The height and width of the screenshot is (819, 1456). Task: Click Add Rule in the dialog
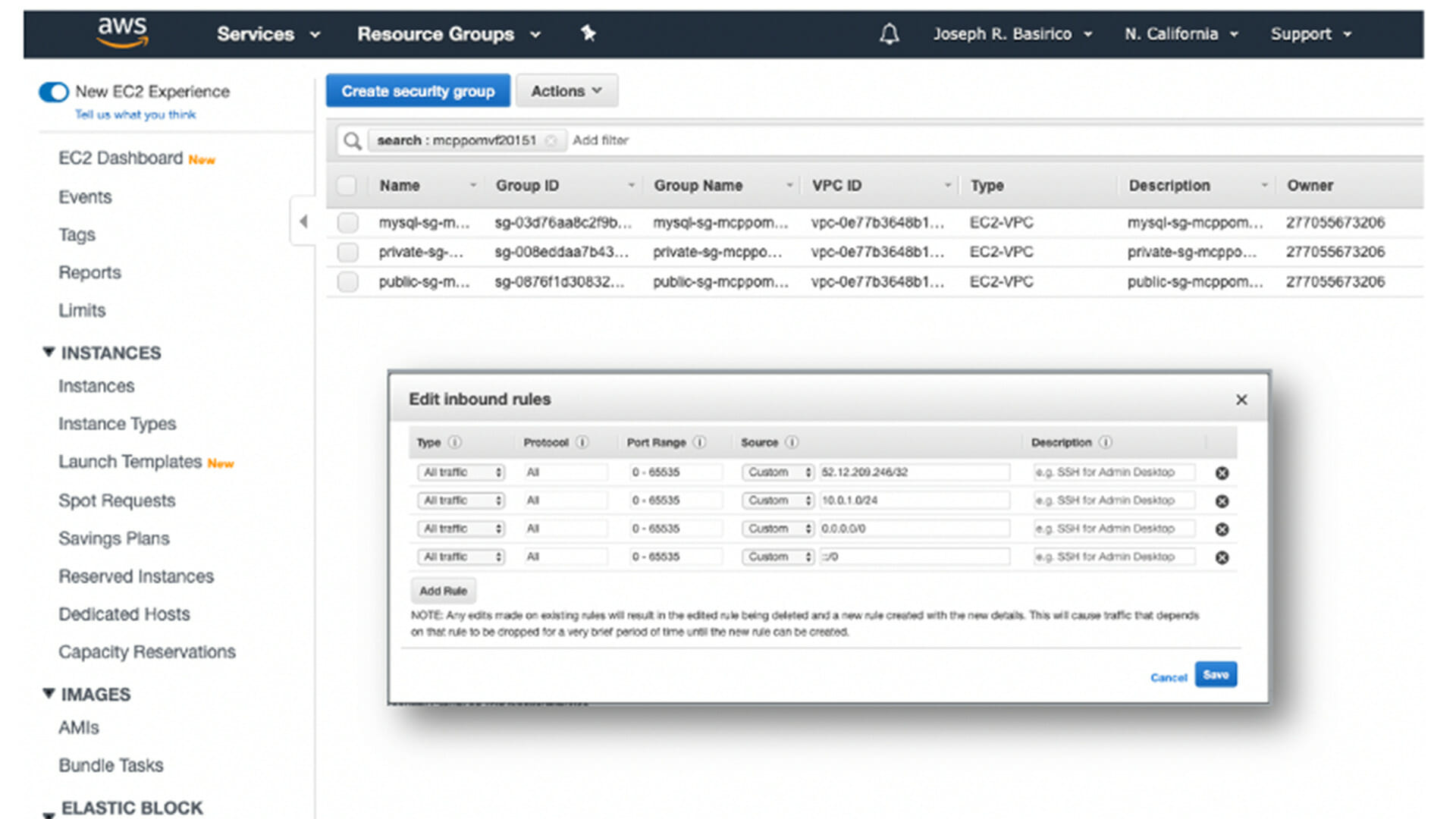pyautogui.click(x=444, y=591)
